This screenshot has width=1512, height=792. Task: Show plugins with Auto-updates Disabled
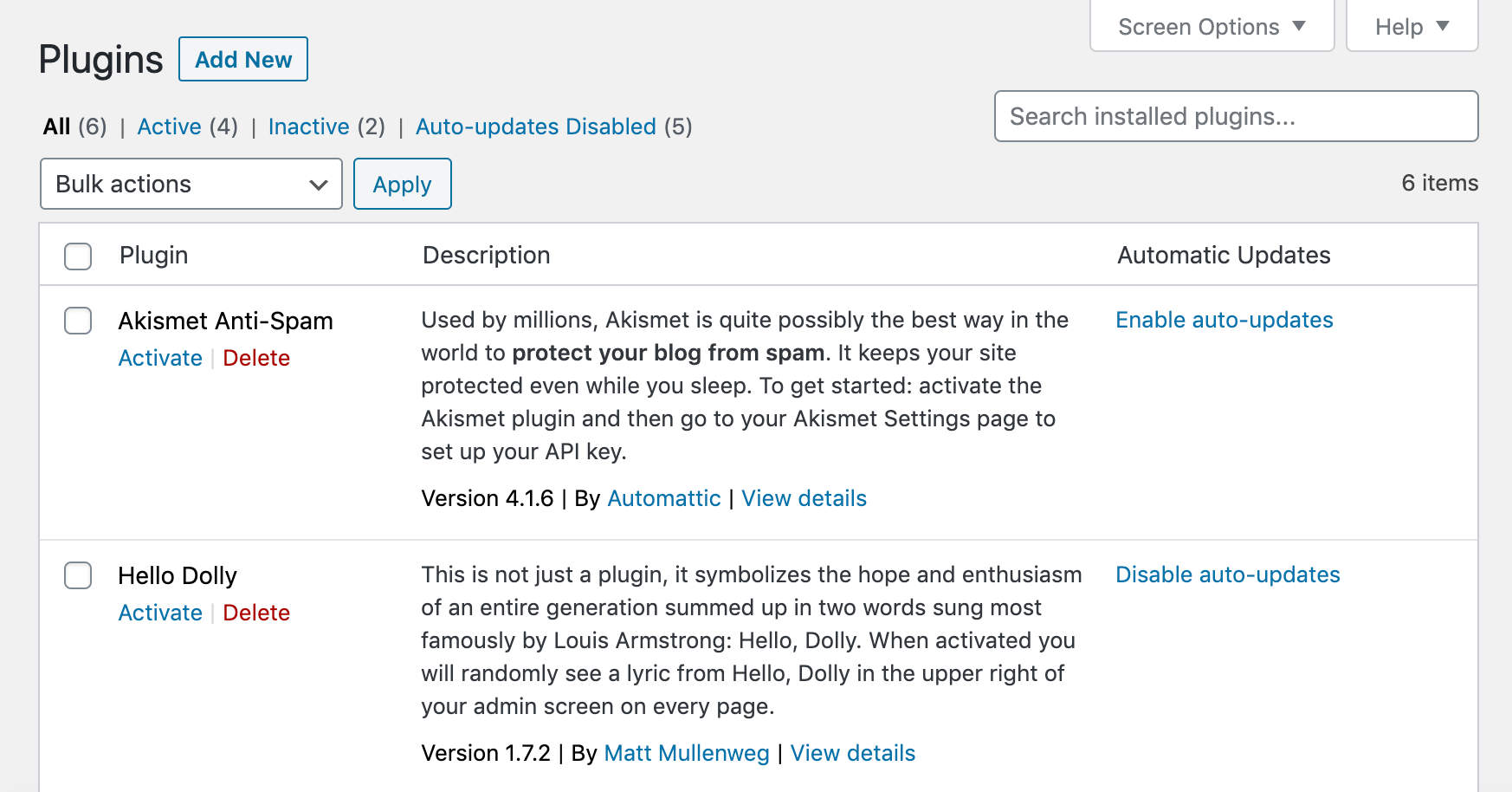pyautogui.click(x=535, y=127)
